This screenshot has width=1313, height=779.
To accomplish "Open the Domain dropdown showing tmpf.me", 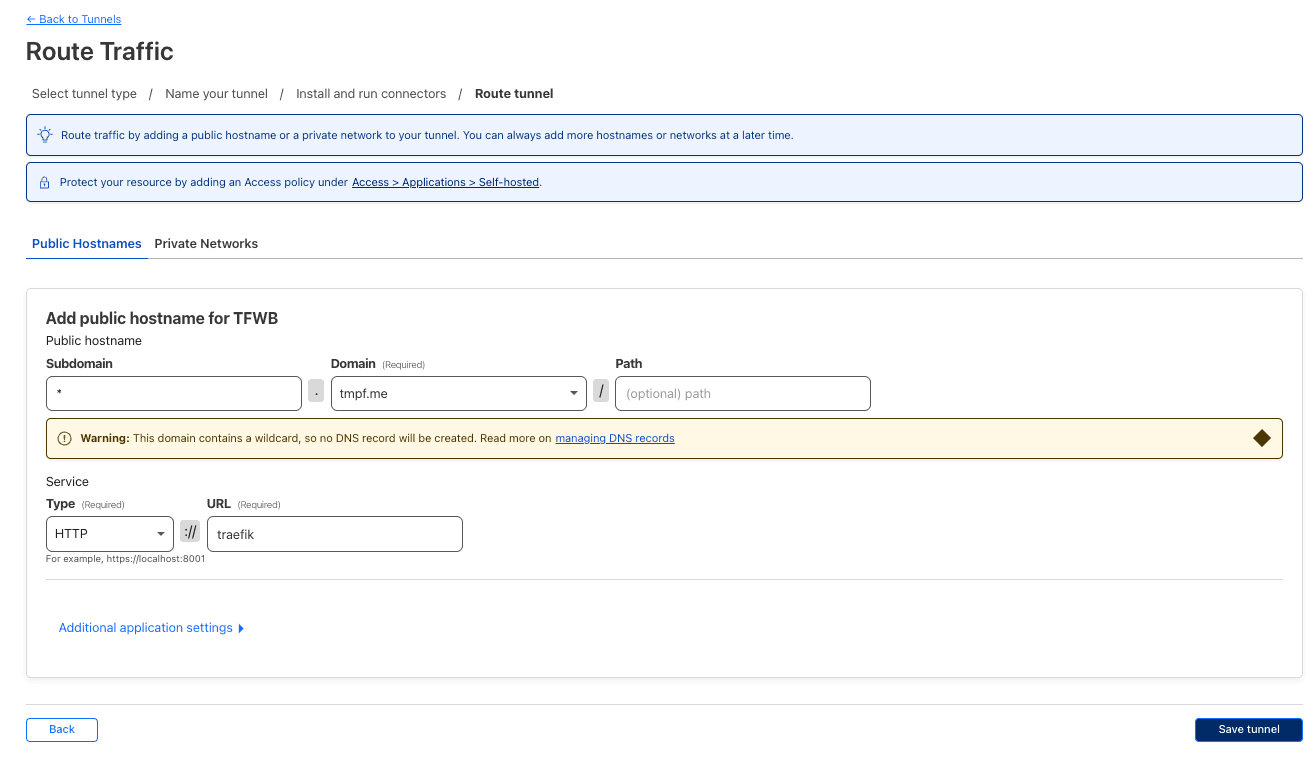I will pos(459,394).
